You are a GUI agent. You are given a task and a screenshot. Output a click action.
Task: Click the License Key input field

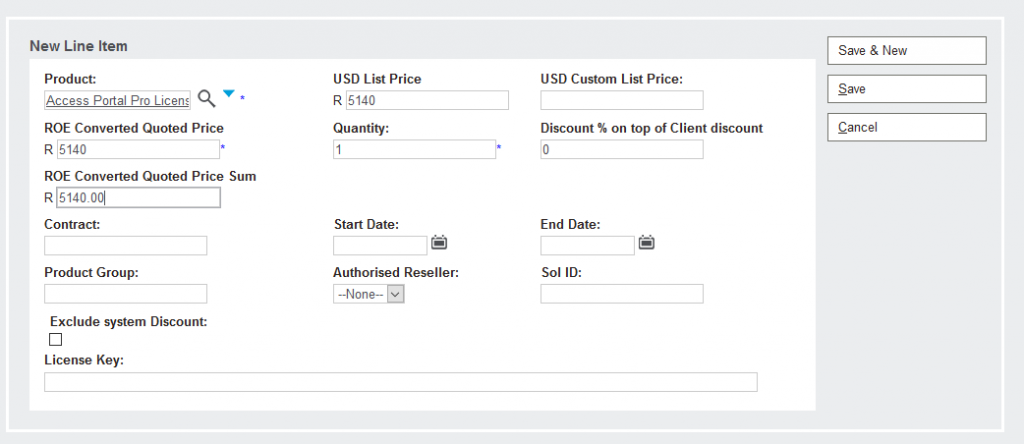pyautogui.click(x=400, y=382)
